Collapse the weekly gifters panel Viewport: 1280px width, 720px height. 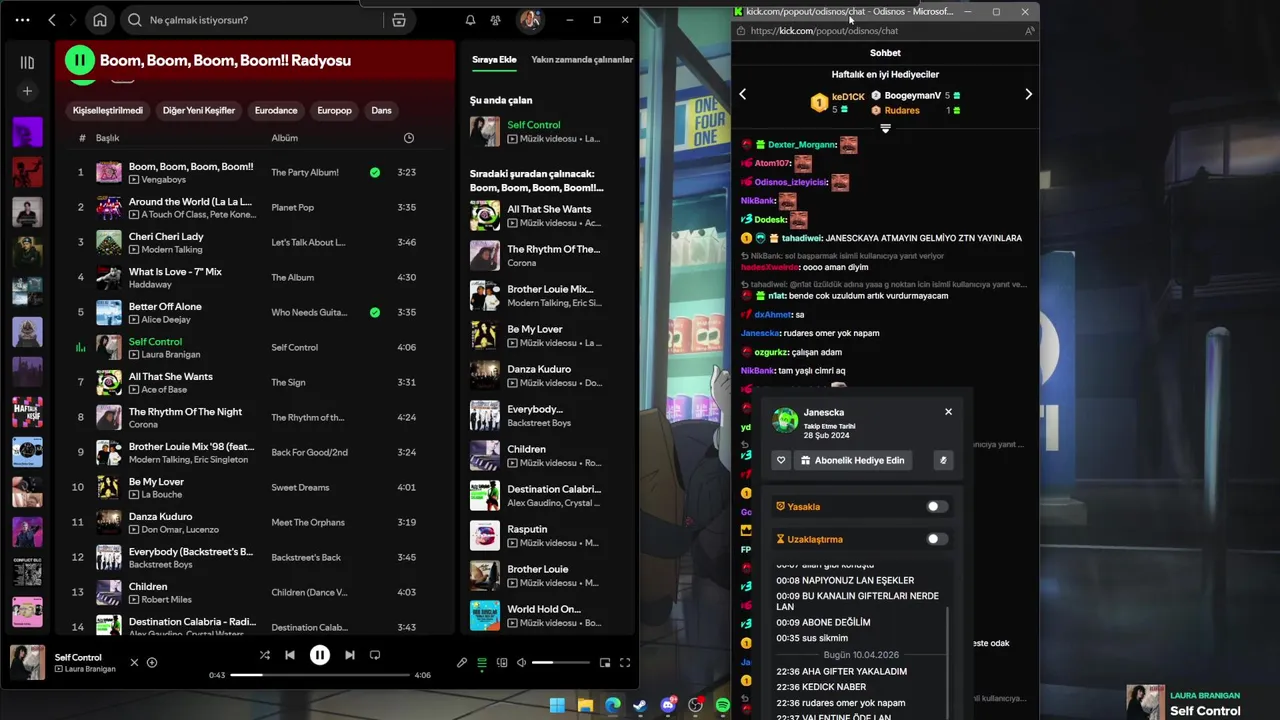coord(885,128)
